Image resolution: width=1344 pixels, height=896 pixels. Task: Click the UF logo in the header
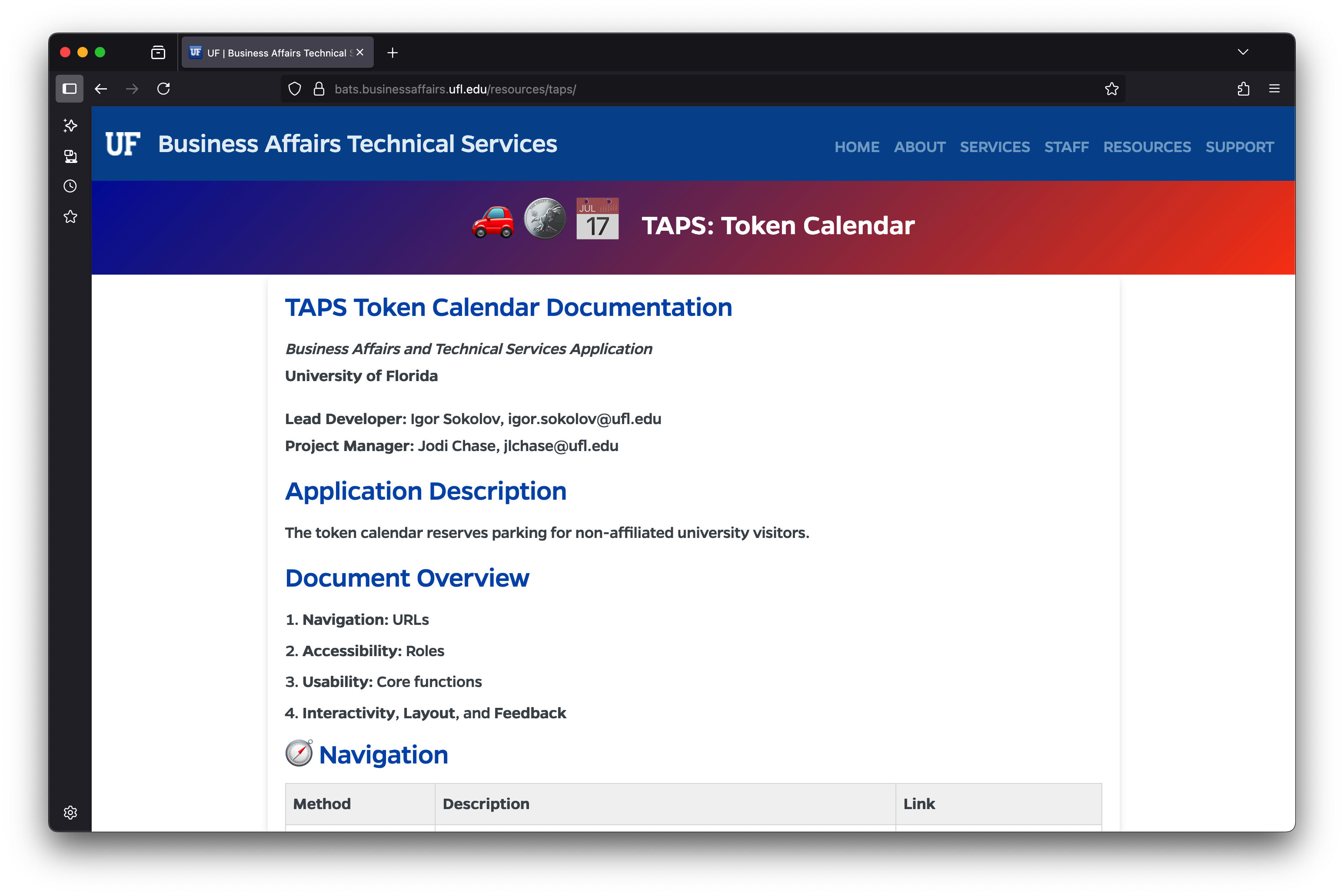(x=122, y=143)
